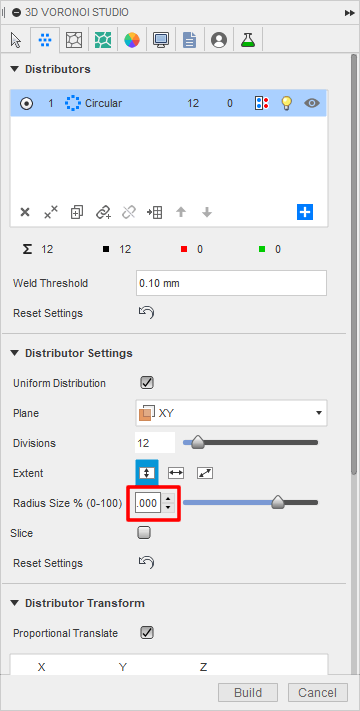Select the Circular distributor row name
This screenshot has height=711, width=360.
point(103,103)
